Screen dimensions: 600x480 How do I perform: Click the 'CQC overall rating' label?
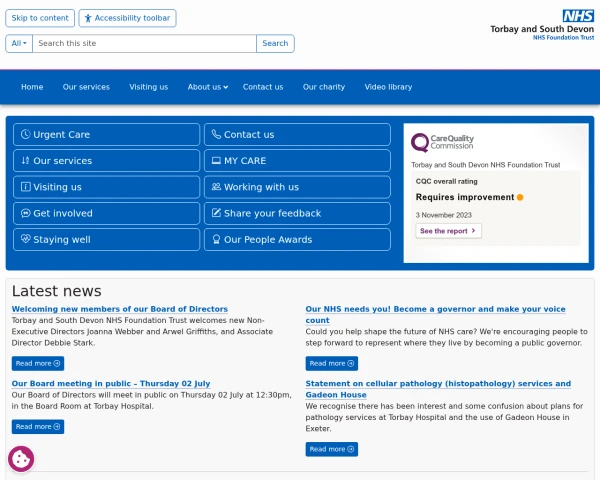pos(447,181)
